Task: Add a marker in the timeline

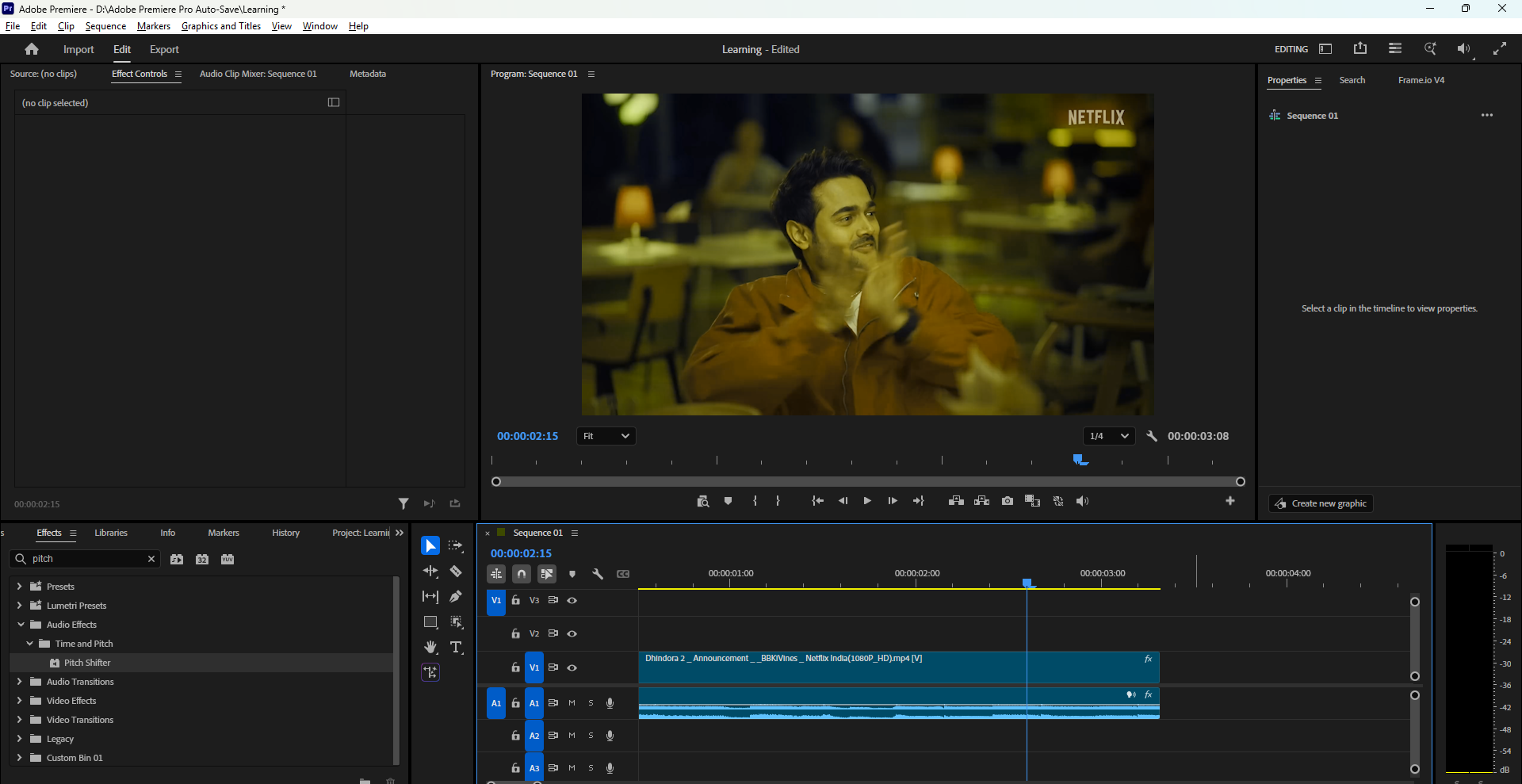Action: [572, 574]
